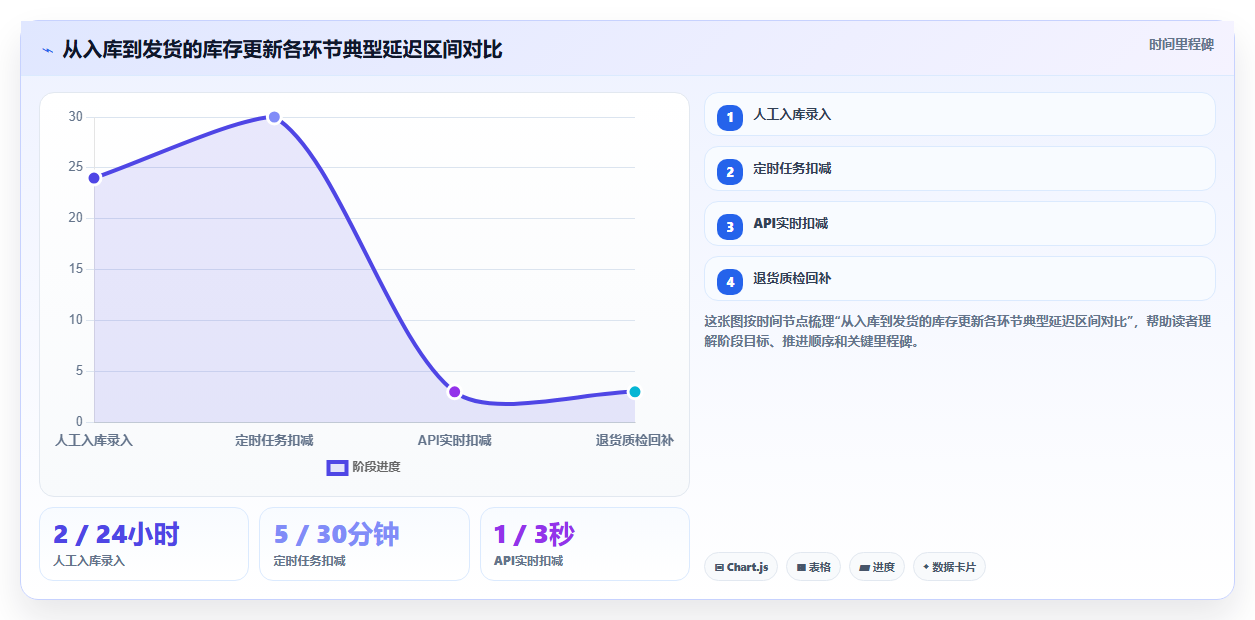Screen dimensions: 1255x620
Task: Click the y-axis value 30
Action: (x=76, y=117)
